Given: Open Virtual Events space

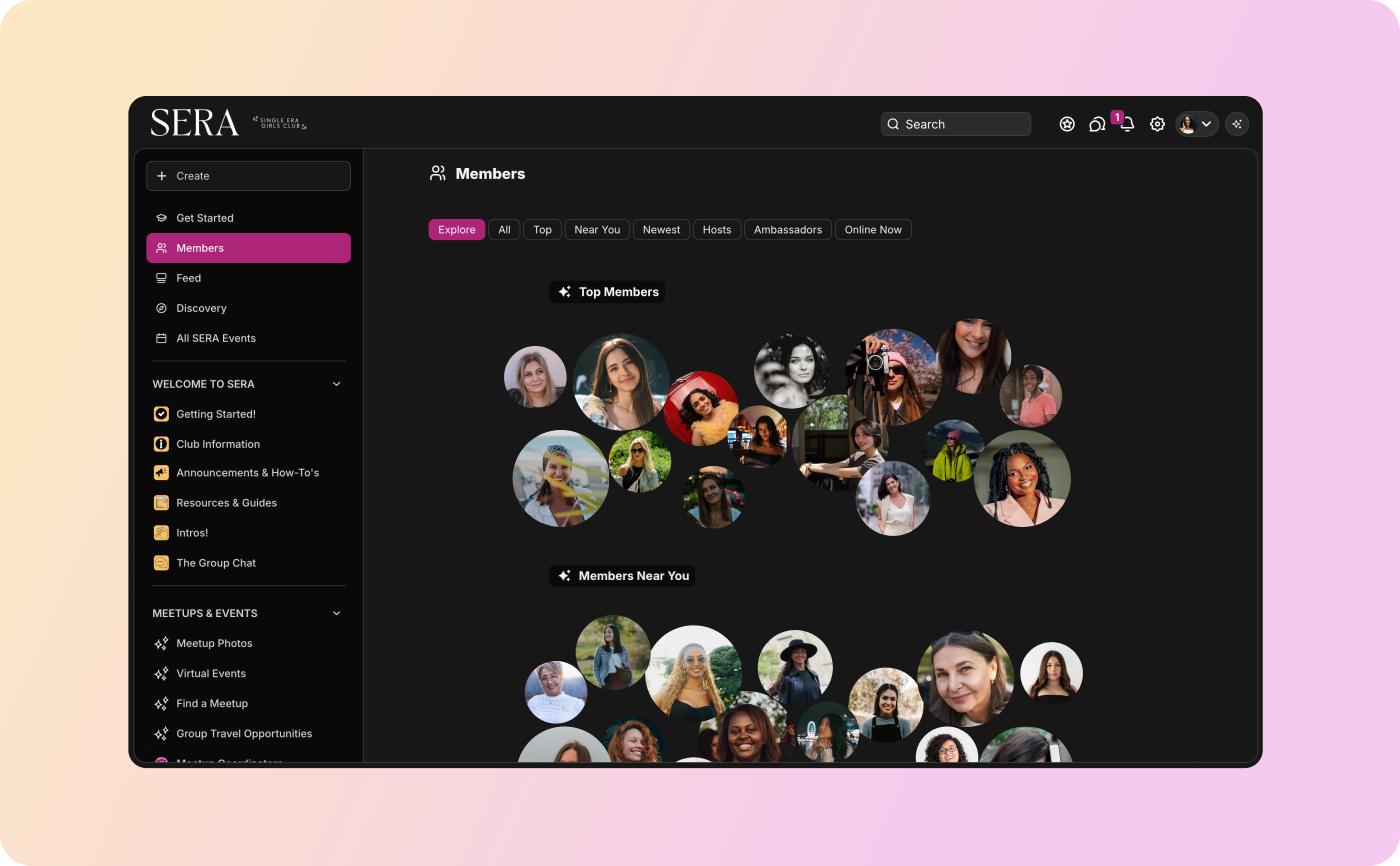Looking at the screenshot, I should tap(248, 673).
